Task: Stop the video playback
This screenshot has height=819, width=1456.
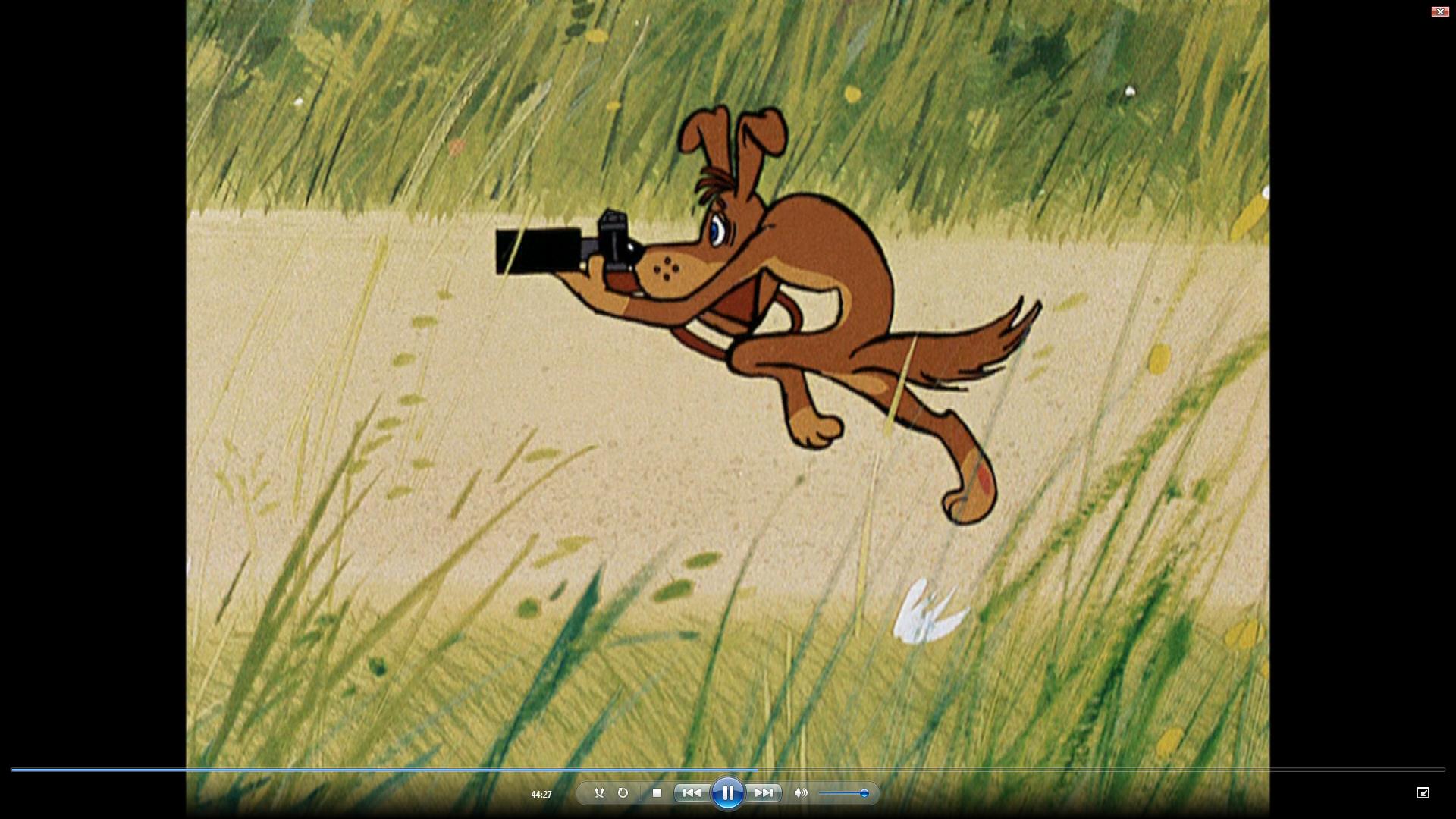Action: (x=657, y=793)
